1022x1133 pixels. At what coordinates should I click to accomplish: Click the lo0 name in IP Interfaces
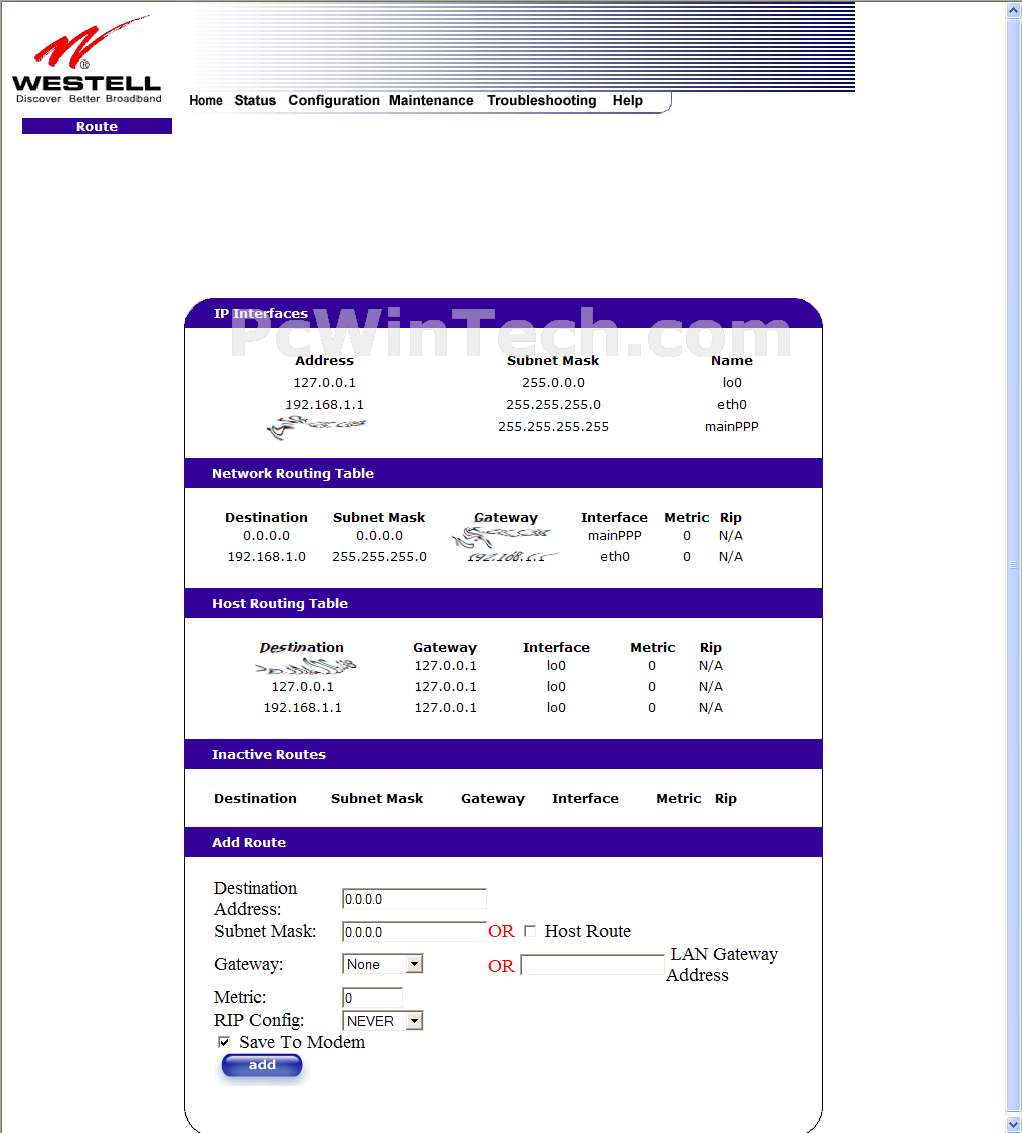(731, 383)
